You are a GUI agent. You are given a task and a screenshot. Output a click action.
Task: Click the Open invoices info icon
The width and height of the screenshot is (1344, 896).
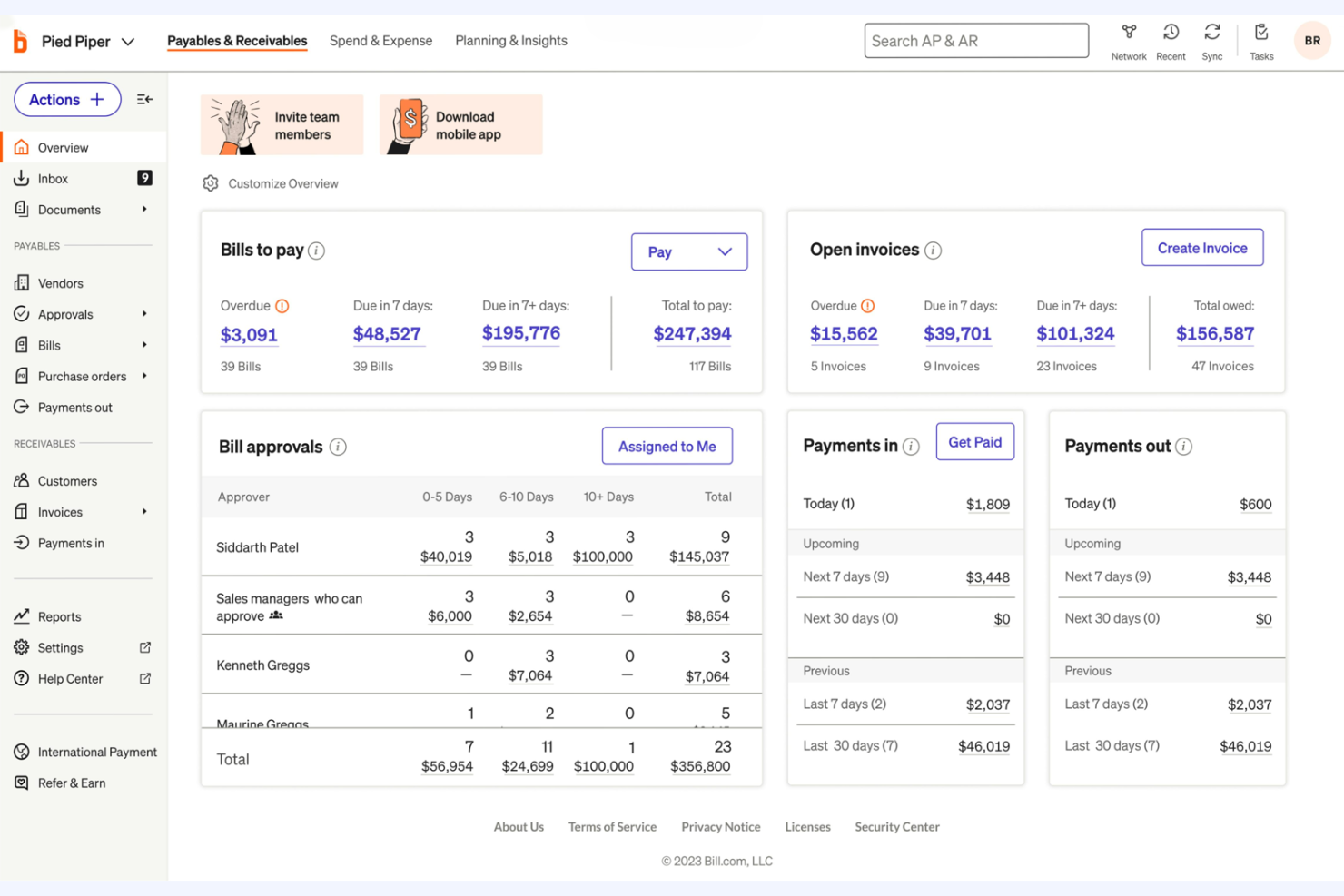(x=933, y=251)
